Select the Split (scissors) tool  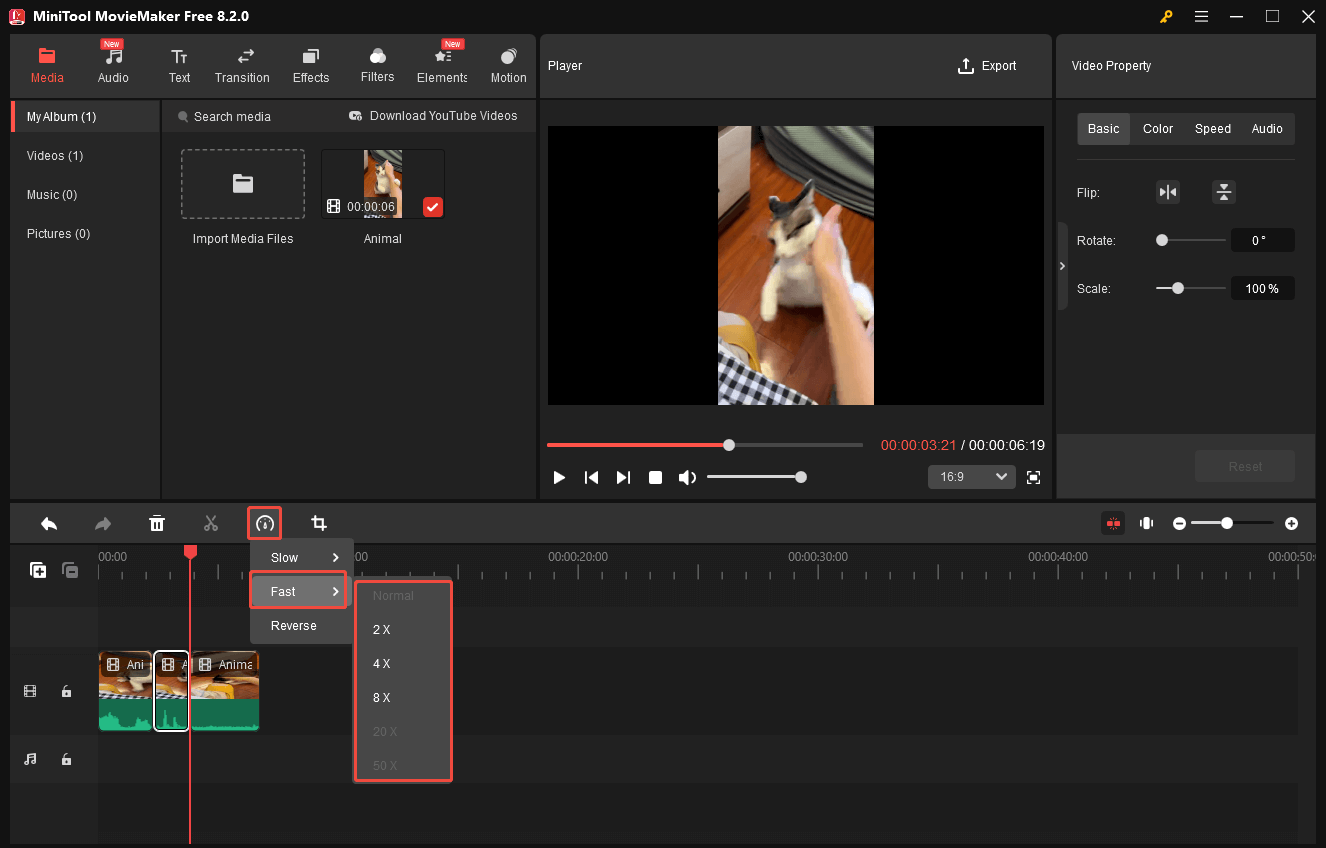click(211, 522)
